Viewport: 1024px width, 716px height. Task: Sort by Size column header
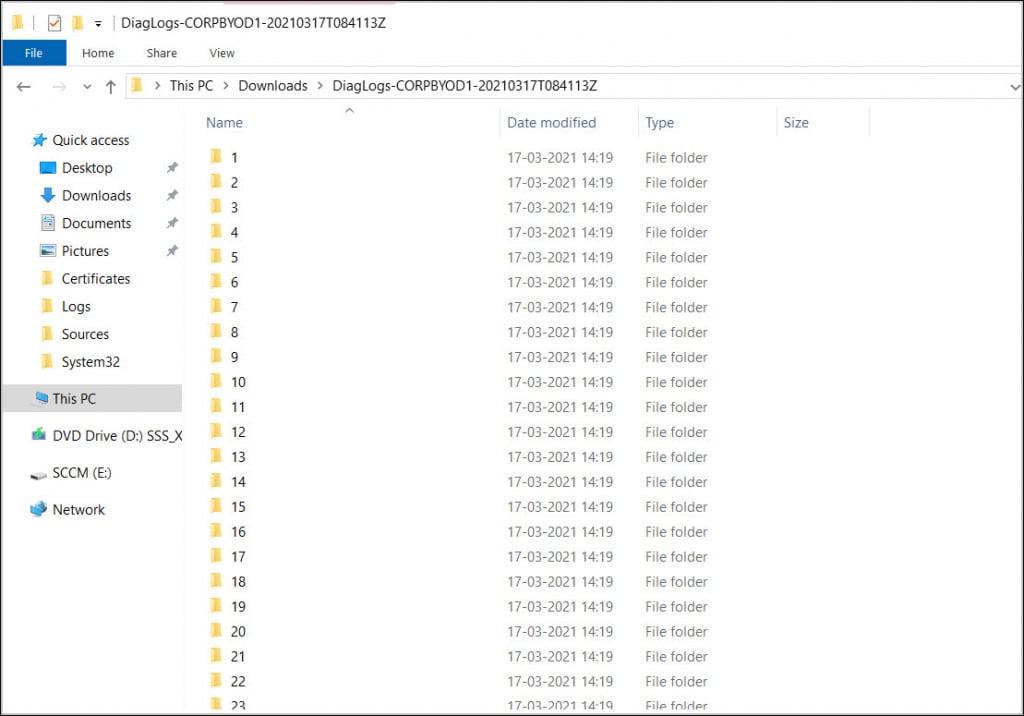point(795,123)
